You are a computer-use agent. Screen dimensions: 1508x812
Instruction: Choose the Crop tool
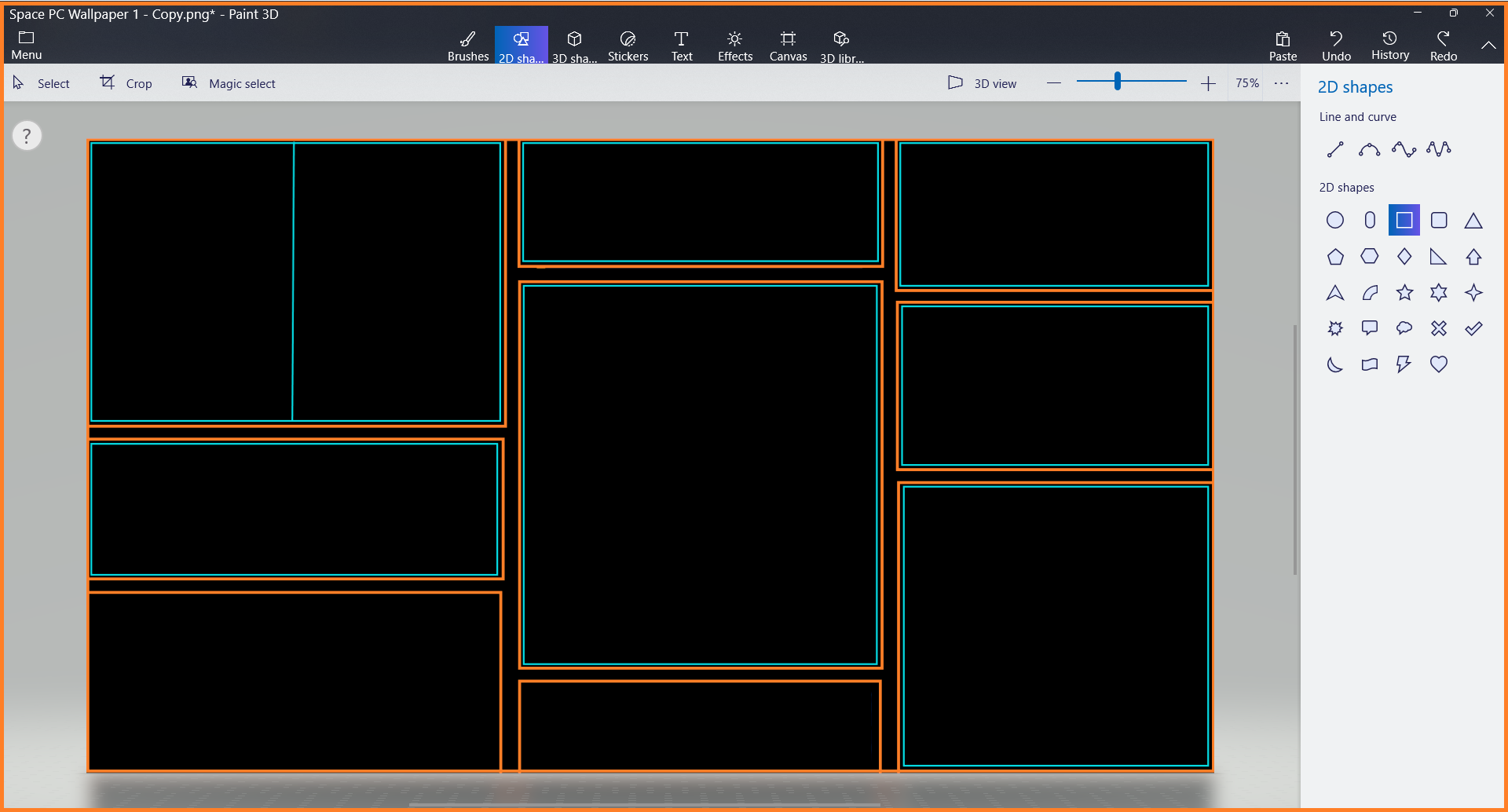click(126, 83)
